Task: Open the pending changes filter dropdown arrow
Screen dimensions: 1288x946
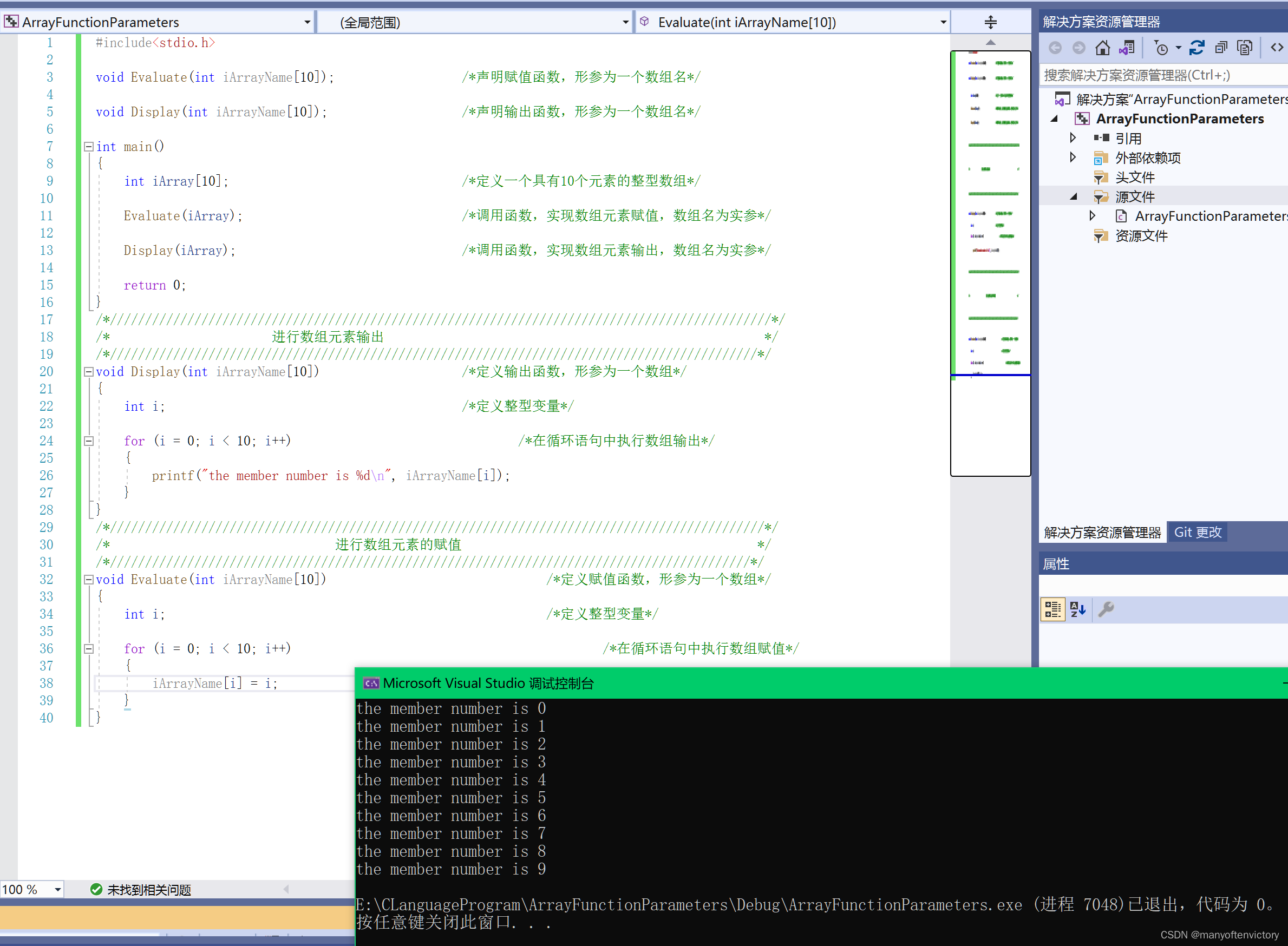Action: coord(1179,48)
